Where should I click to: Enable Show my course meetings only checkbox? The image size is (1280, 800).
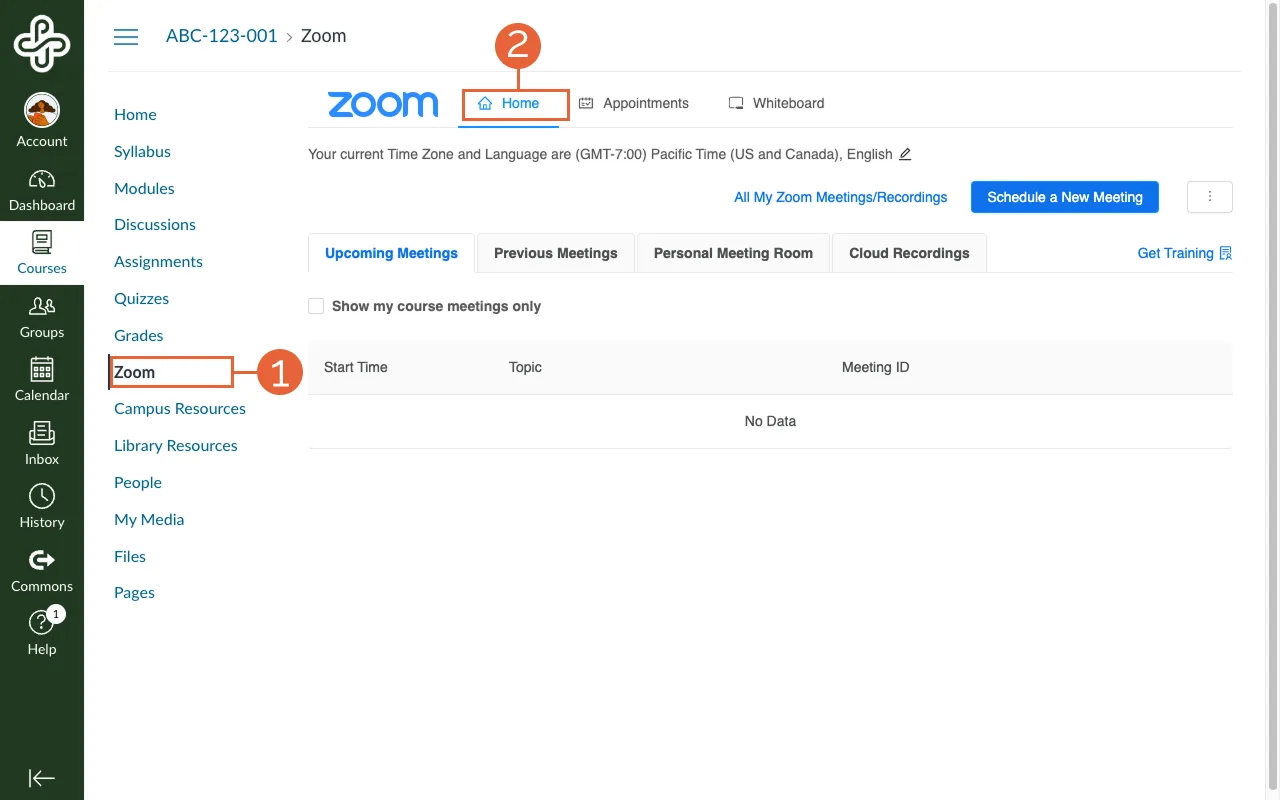(x=316, y=306)
